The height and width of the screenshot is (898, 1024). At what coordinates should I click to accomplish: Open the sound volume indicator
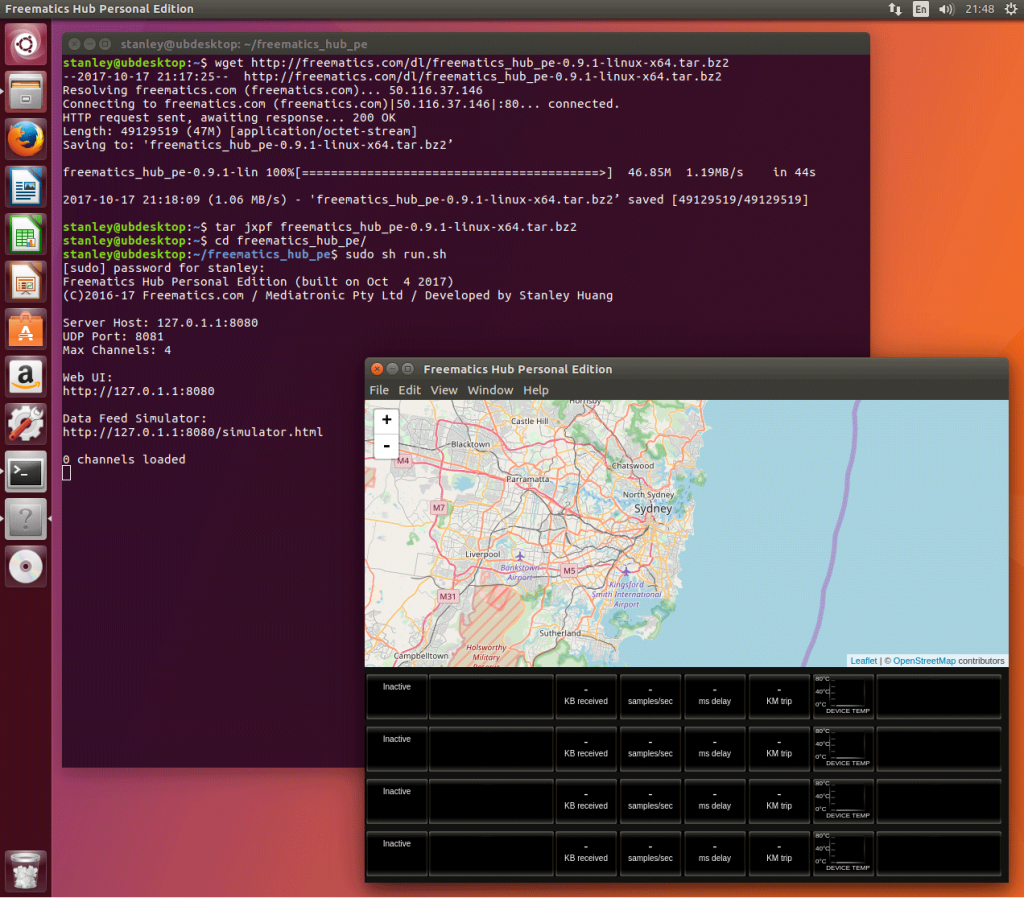(x=947, y=9)
